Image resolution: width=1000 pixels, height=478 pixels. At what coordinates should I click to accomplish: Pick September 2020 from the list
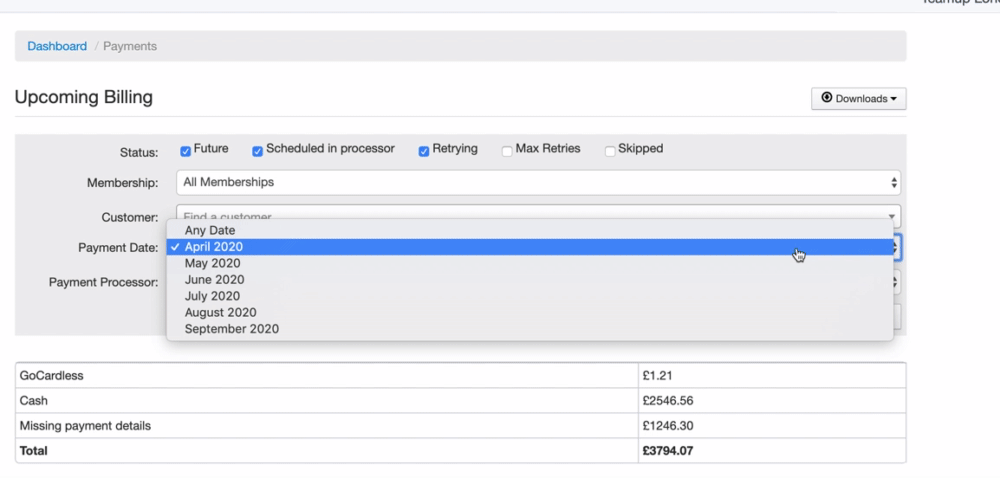click(x=231, y=329)
